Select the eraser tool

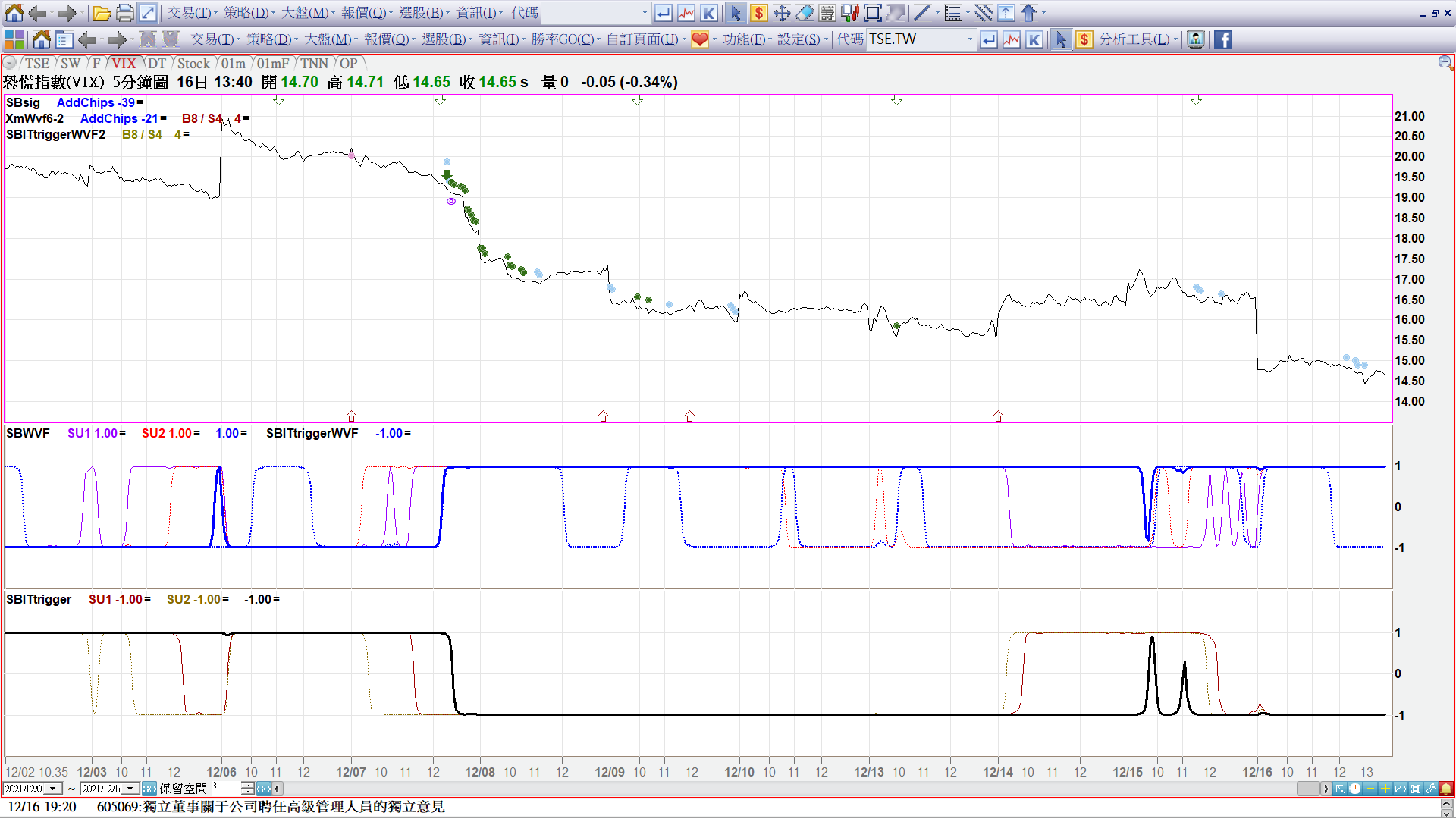[x=805, y=13]
